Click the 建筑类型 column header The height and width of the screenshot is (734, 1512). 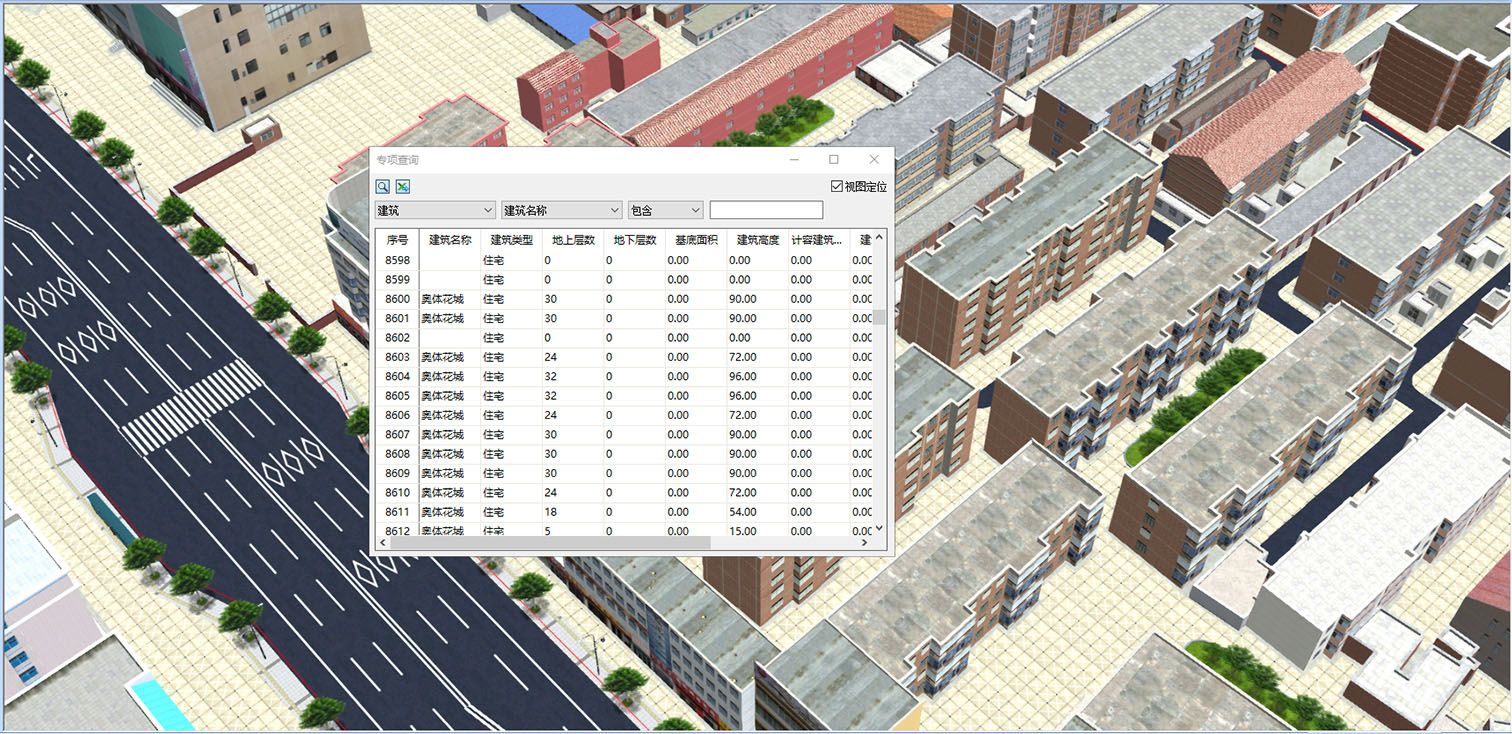[x=511, y=240]
